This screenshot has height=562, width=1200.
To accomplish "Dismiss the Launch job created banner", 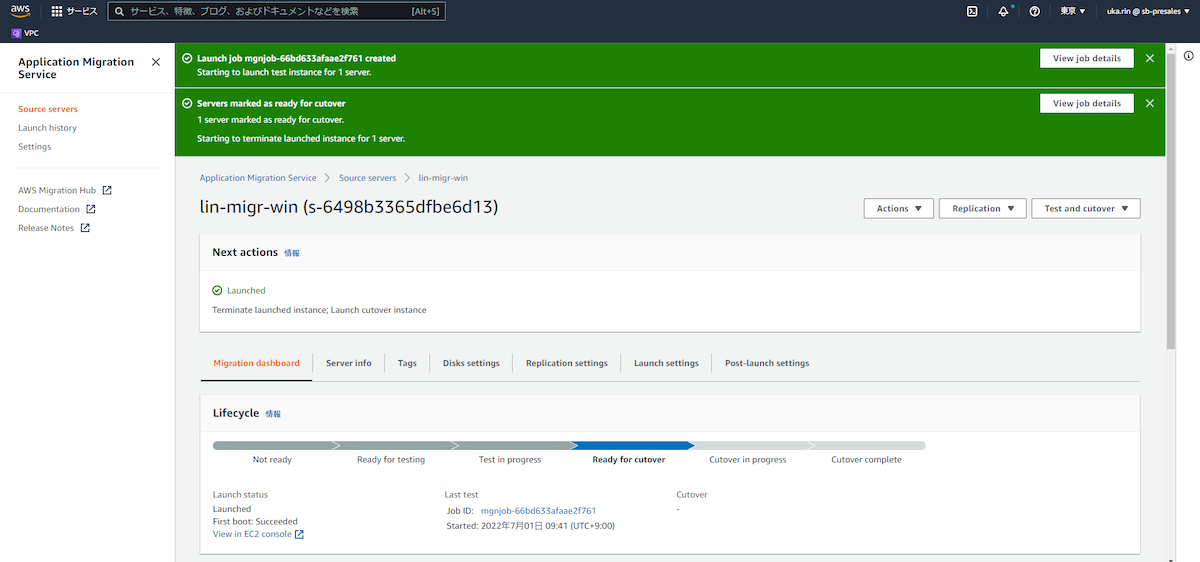I will tap(1149, 58).
